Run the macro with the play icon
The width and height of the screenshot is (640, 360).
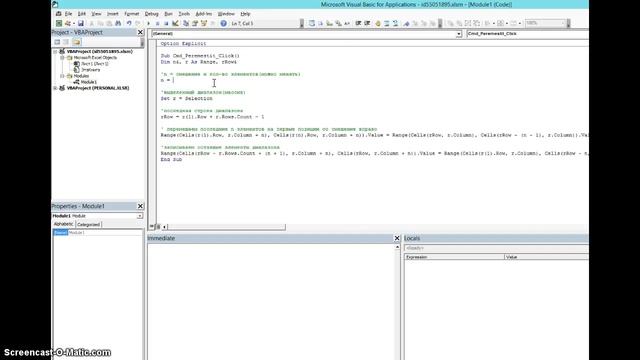click(x=148, y=23)
